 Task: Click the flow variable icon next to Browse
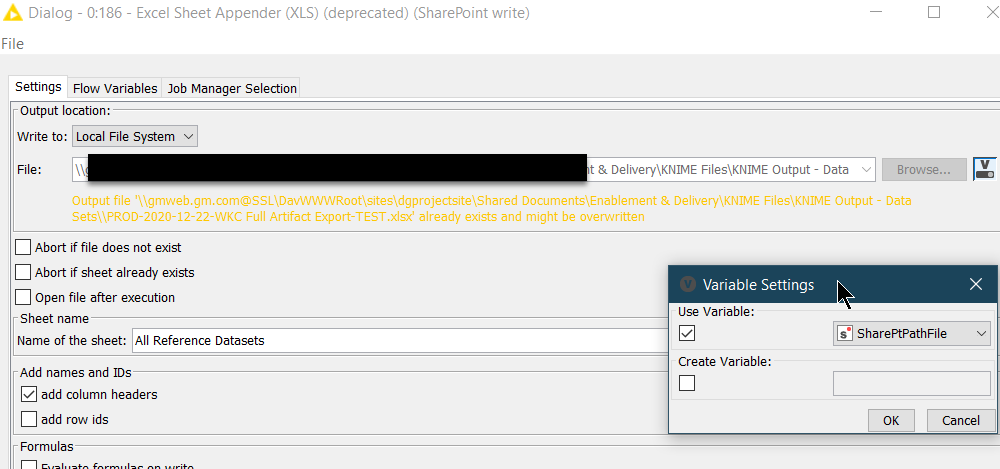(x=984, y=169)
